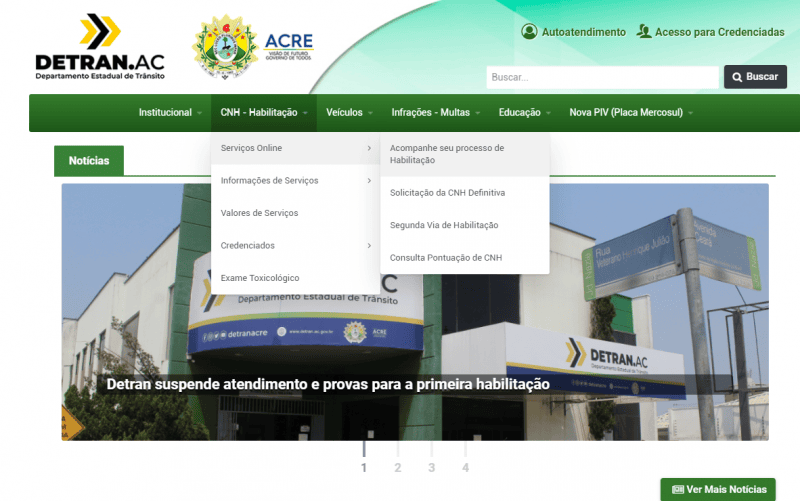The image size is (800, 501).
Task: Open Nova PIV (Placa Mercosul) menu
Action: [630, 113]
